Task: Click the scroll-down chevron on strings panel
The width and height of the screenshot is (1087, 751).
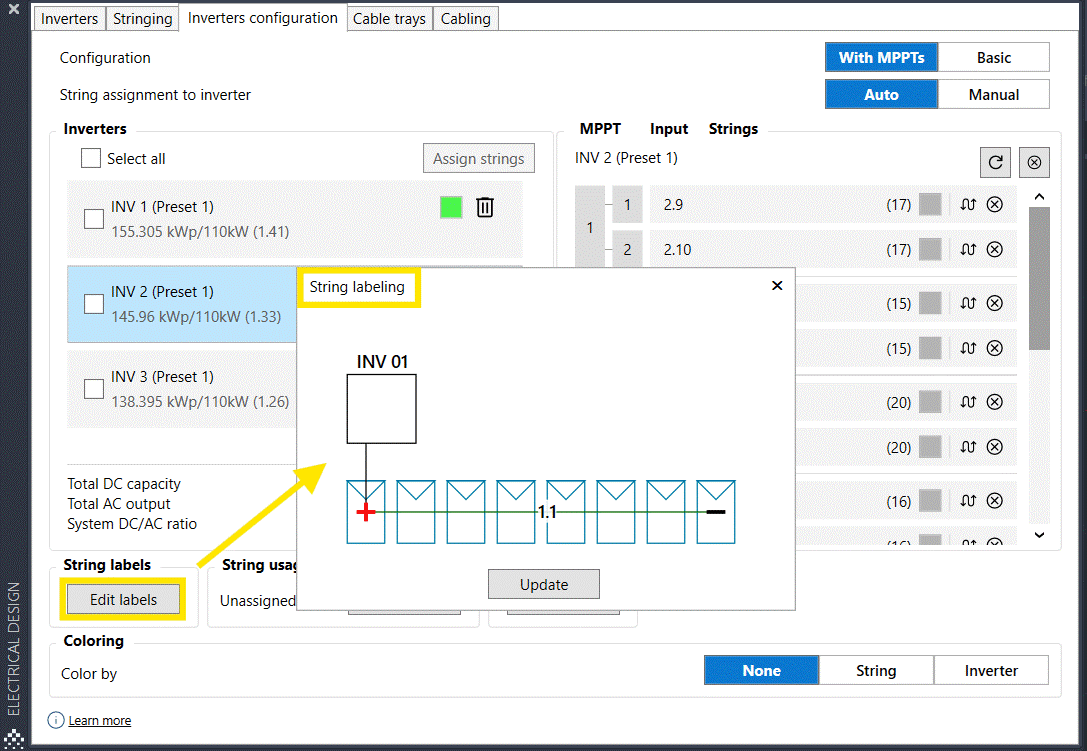Action: pos(1039,535)
